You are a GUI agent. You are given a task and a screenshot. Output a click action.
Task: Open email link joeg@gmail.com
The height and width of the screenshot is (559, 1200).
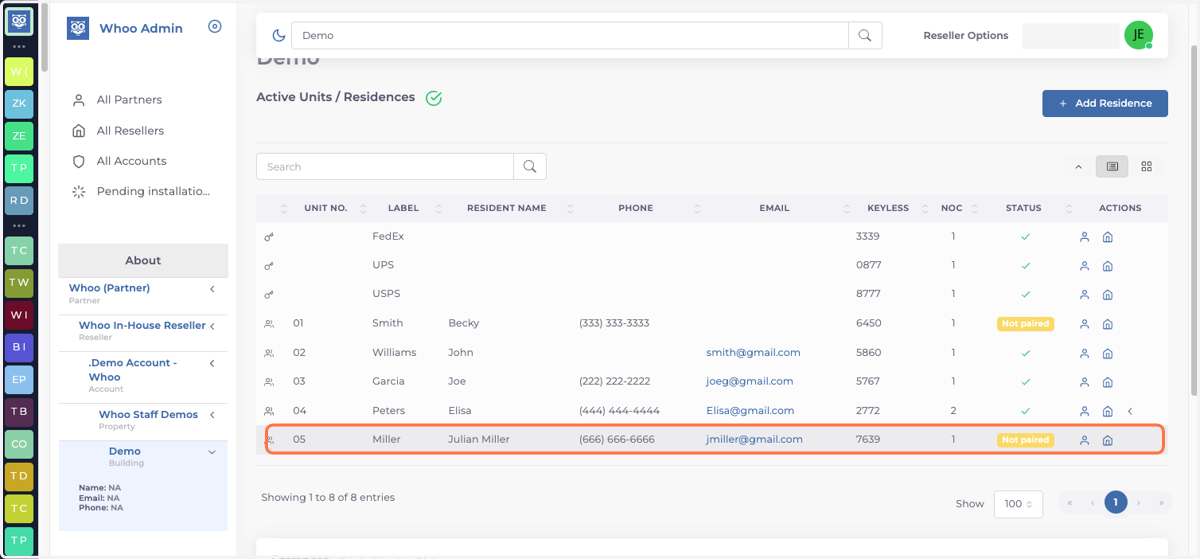749,382
